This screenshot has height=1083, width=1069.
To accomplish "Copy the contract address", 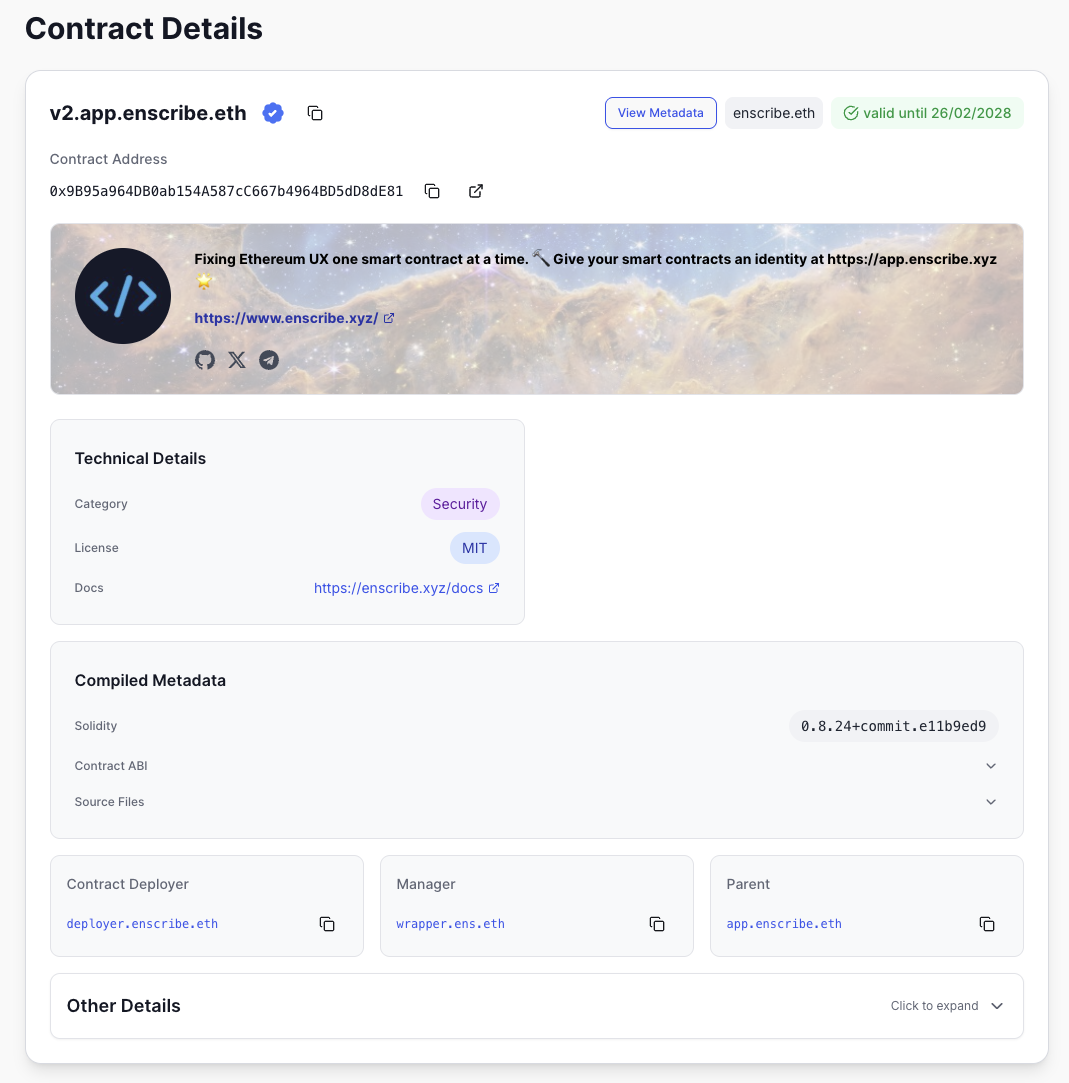I will 432,191.
